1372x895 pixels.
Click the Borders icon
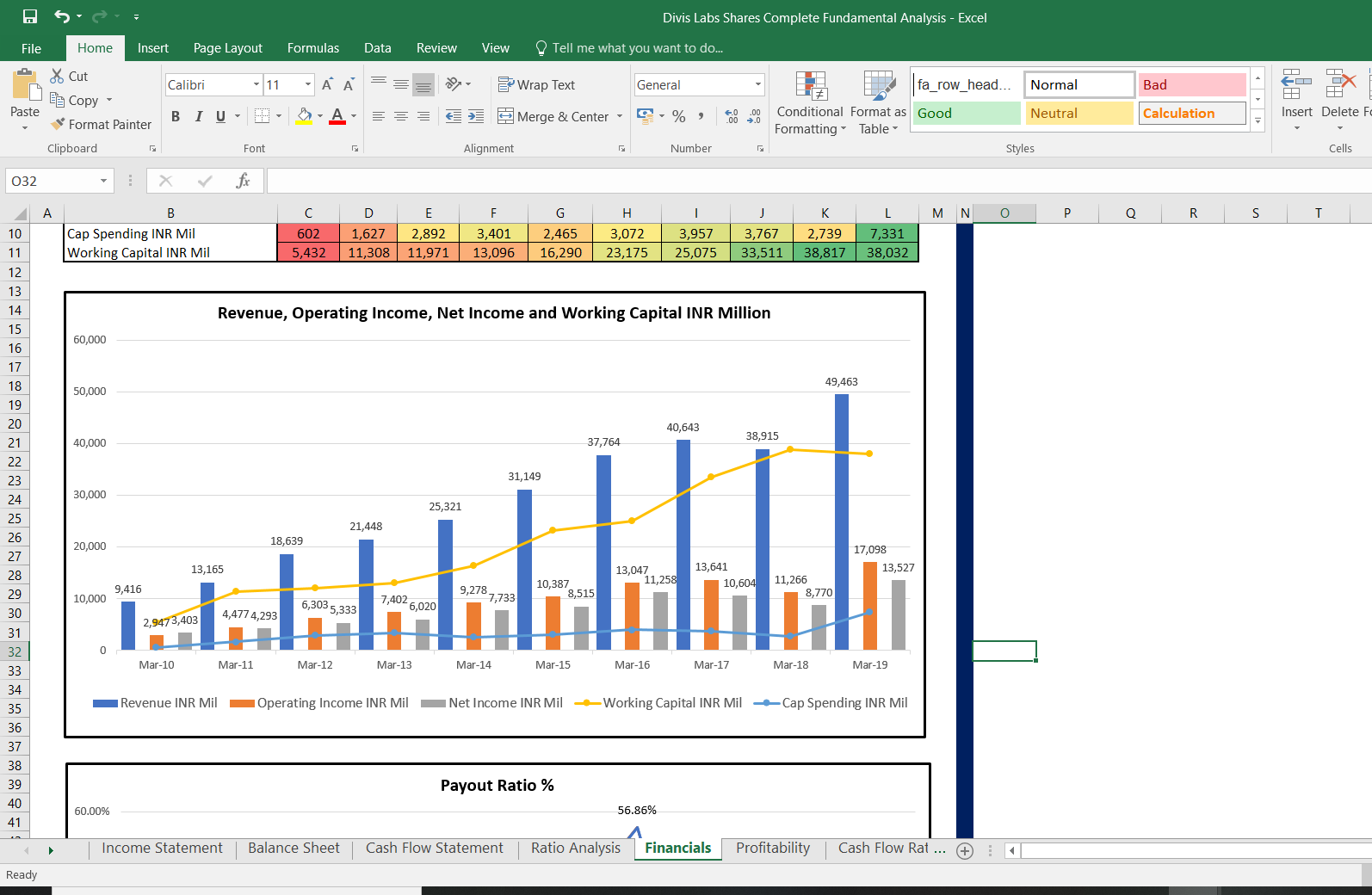[263, 115]
